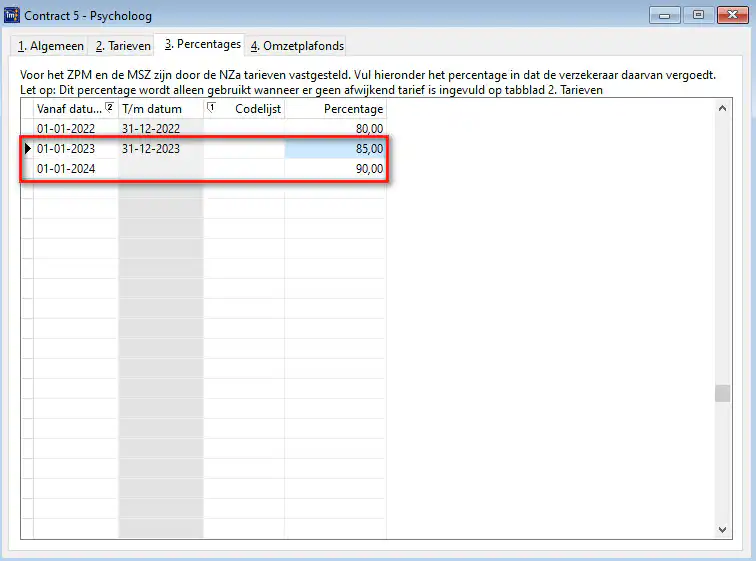Sort by the Vanaf datum column header

coord(68,109)
